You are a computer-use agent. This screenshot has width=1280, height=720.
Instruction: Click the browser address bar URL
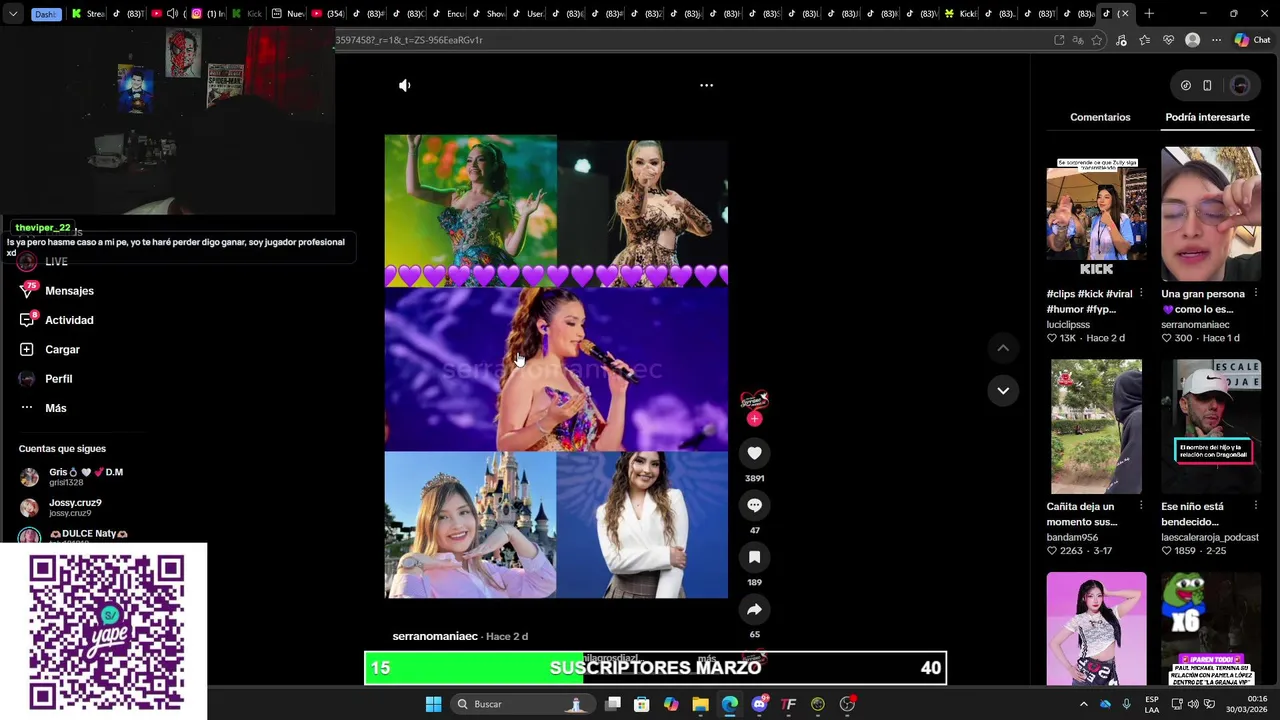click(x=409, y=40)
